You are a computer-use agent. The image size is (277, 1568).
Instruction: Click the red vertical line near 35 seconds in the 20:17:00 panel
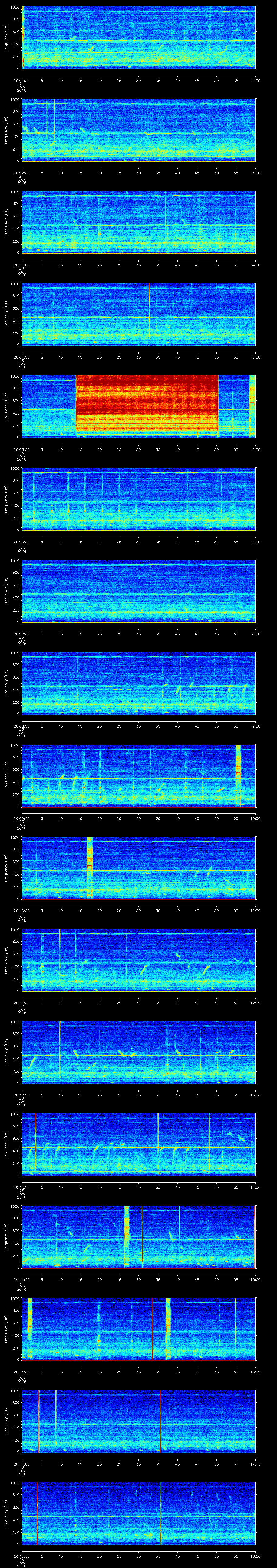[161, 1513]
